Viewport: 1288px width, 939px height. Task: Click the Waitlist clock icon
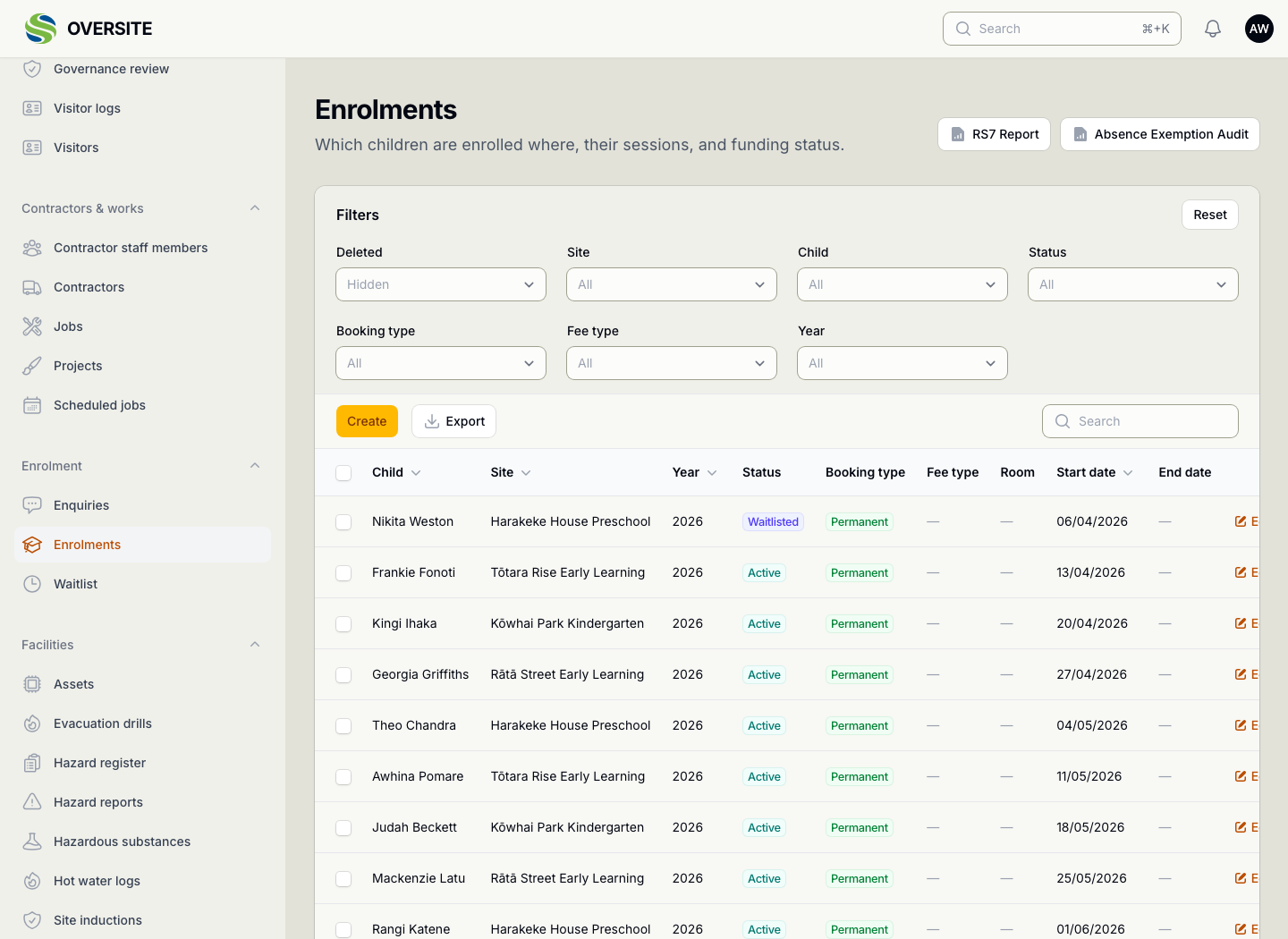32,584
